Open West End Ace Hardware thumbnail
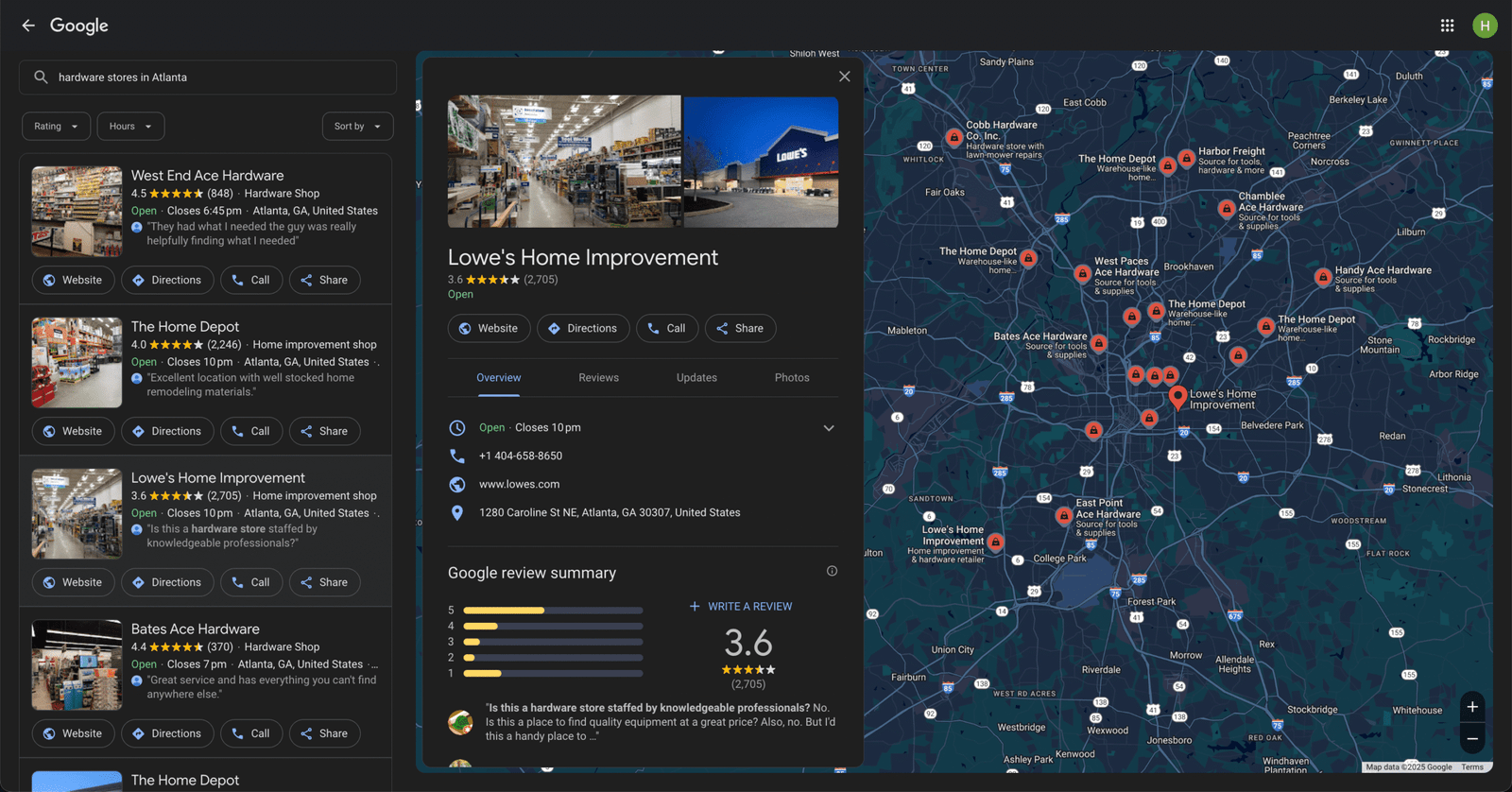The height and width of the screenshot is (792, 1512). [x=77, y=212]
